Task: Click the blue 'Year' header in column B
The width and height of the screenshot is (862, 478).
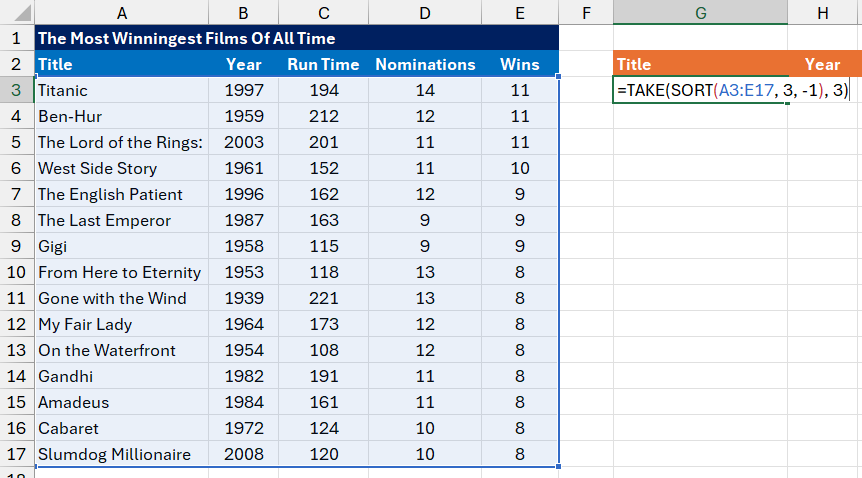Action: 244,64
